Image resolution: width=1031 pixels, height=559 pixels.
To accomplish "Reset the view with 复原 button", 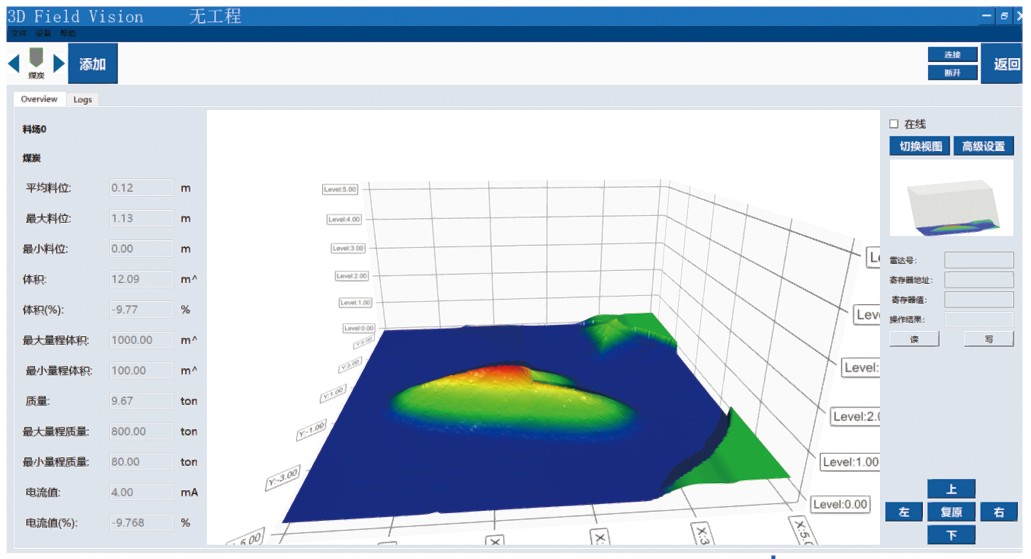I will (951, 512).
